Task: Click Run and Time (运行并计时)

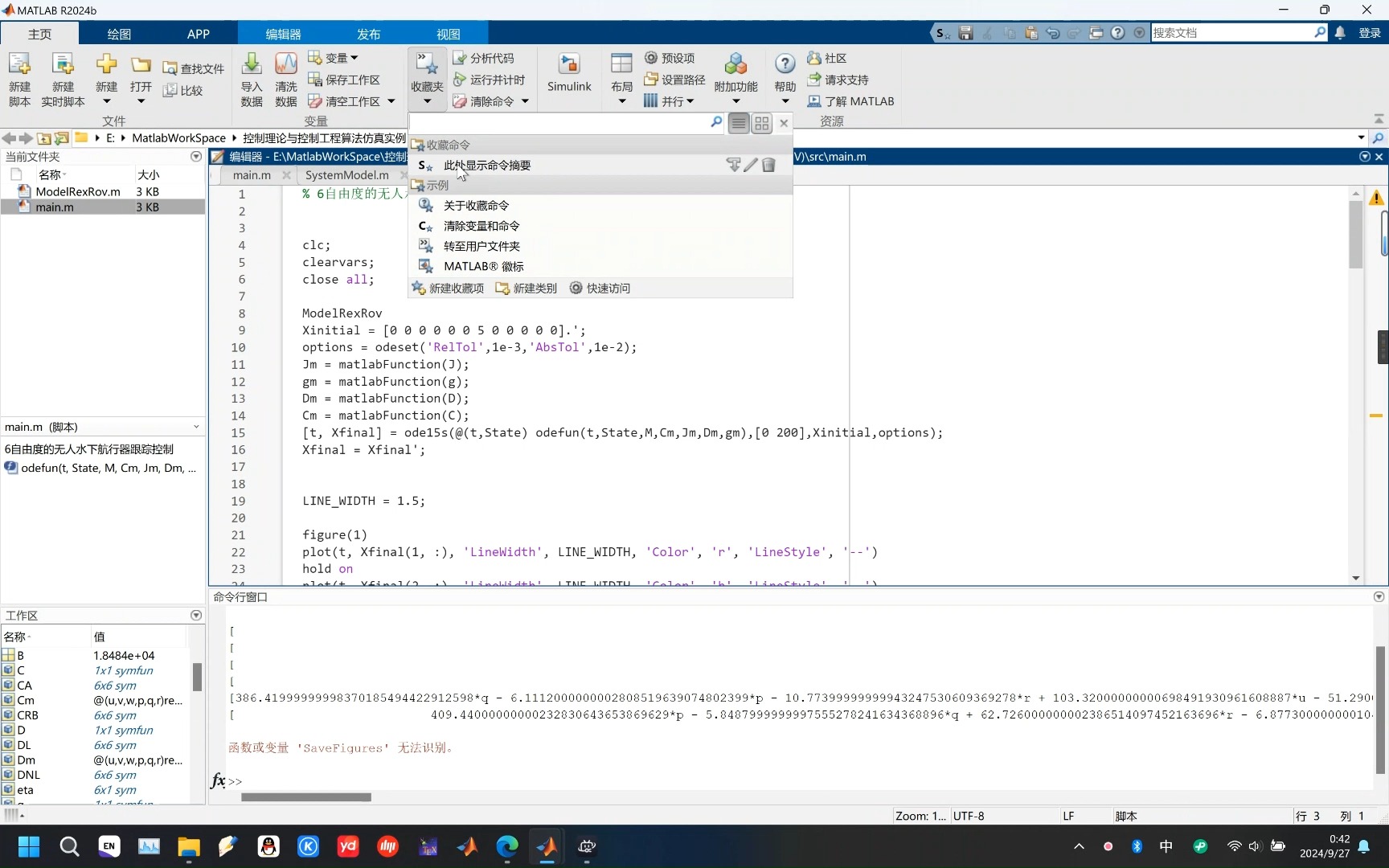Action: click(490, 80)
